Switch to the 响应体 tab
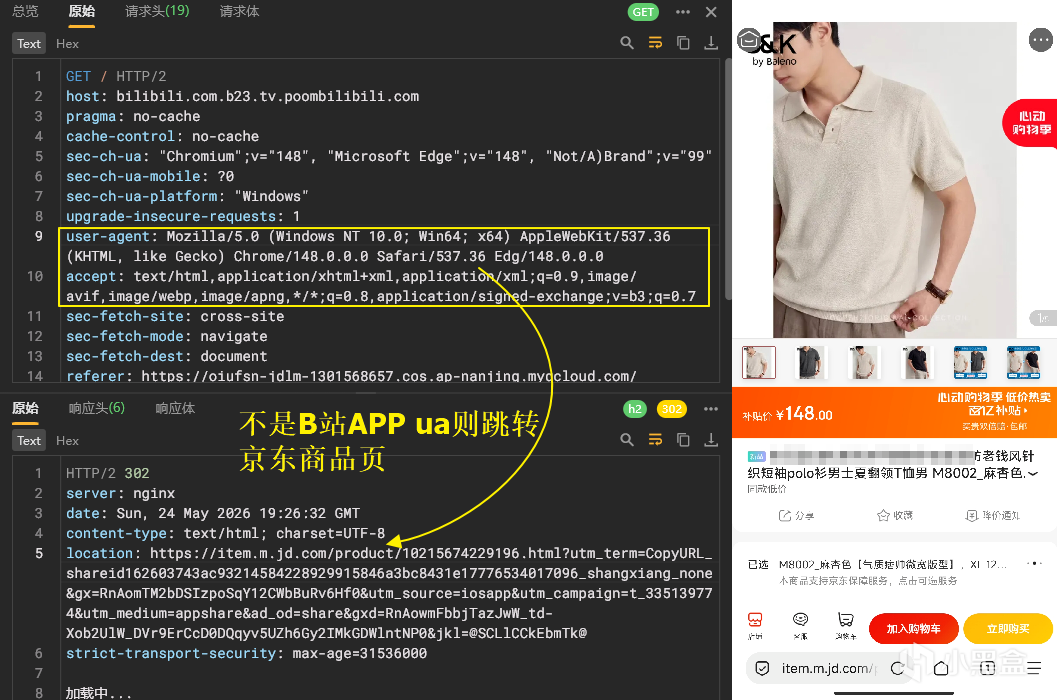 (175, 408)
